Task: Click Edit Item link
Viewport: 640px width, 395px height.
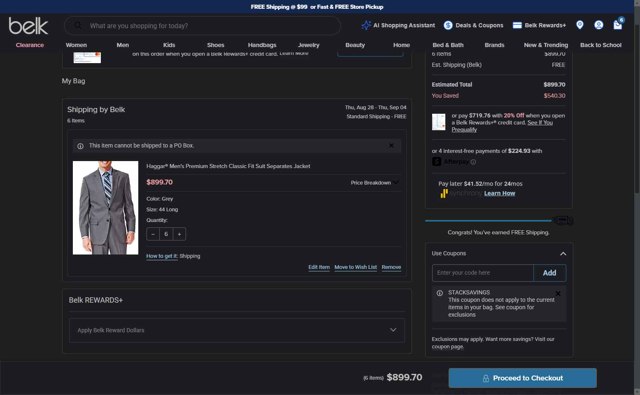Action: [319, 267]
